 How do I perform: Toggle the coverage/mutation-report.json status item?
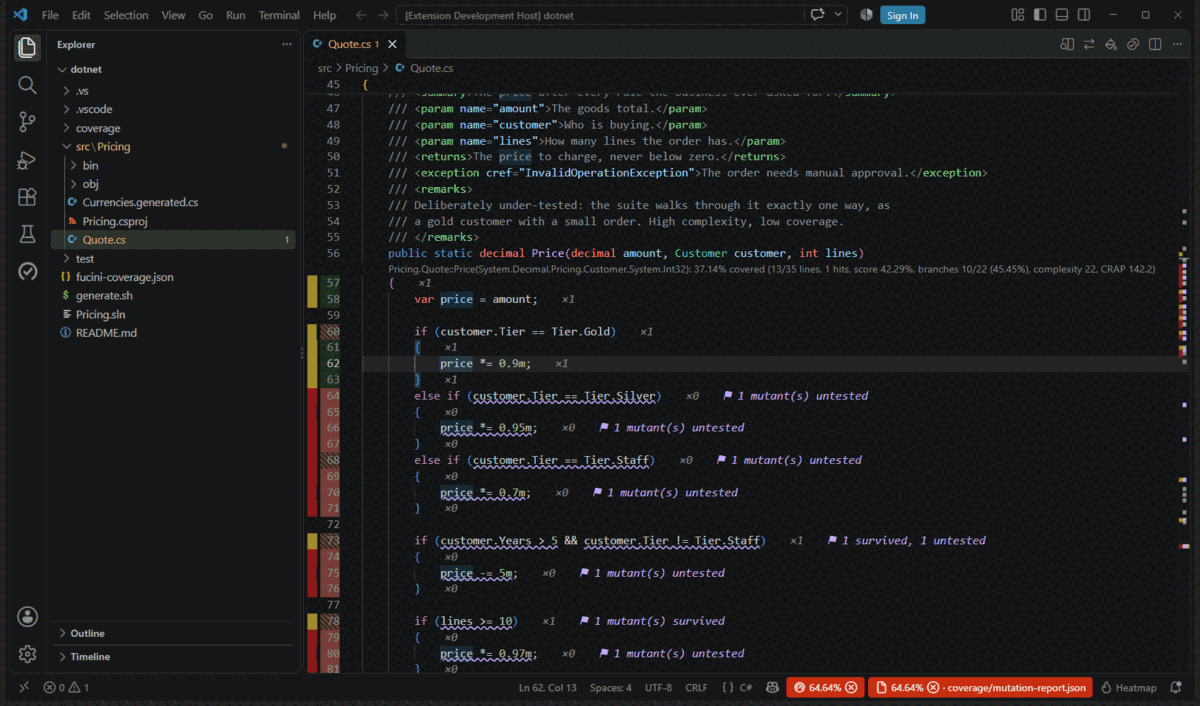(x=980, y=688)
